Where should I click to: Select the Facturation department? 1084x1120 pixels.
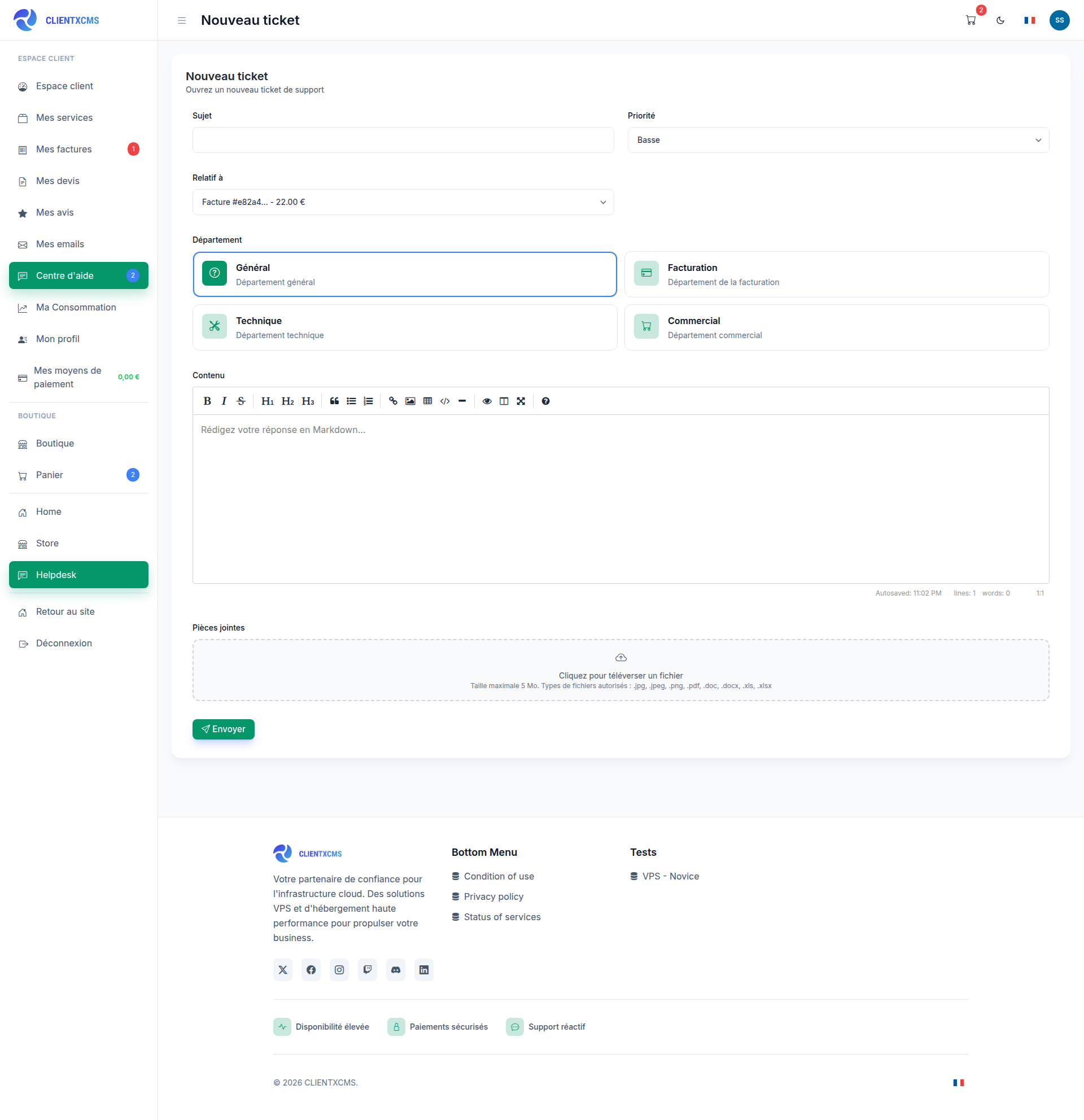[837, 274]
